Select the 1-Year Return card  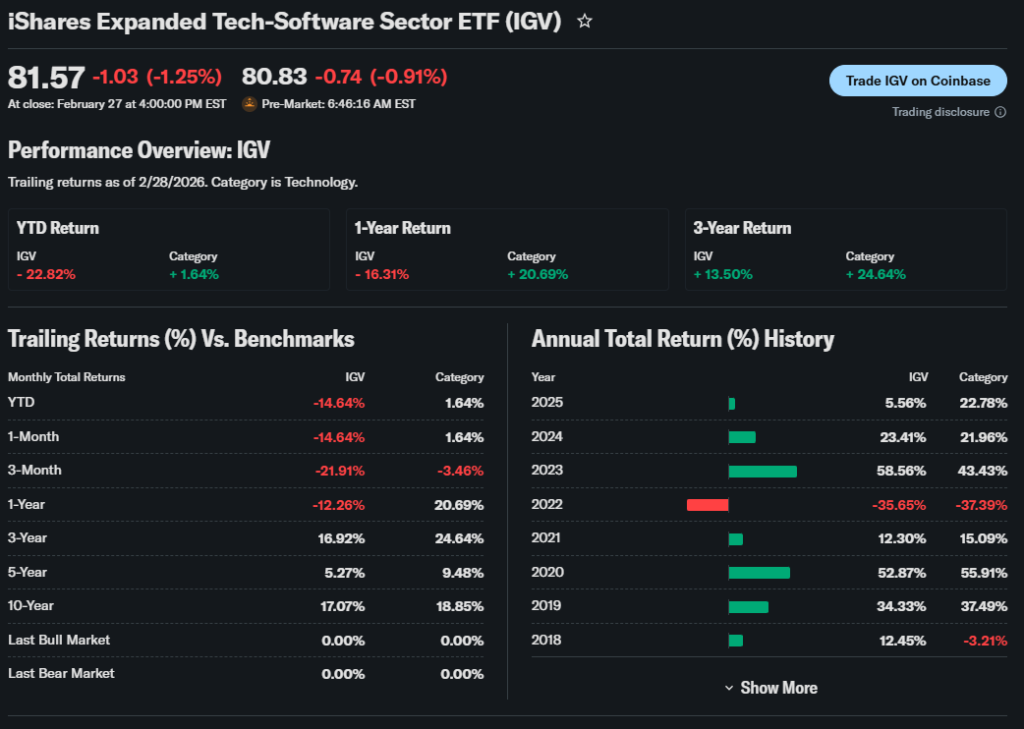pyautogui.click(x=507, y=250)
